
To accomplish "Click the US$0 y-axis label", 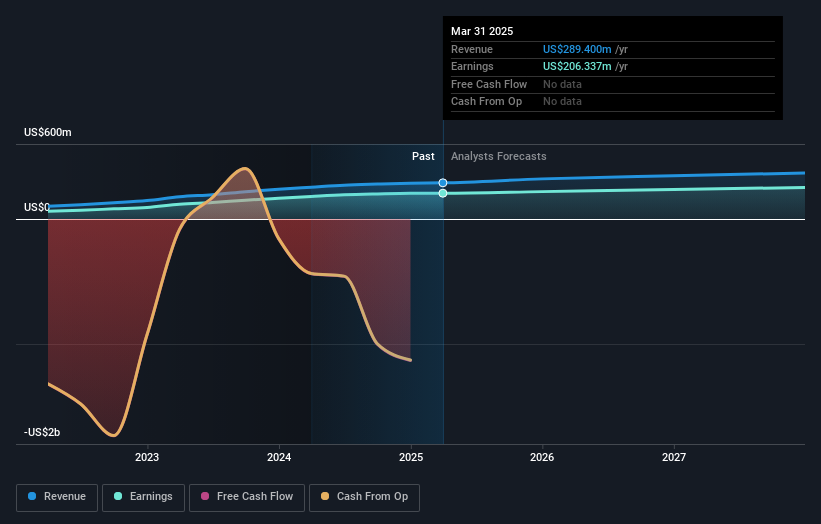I will click(x=37, y=207).
